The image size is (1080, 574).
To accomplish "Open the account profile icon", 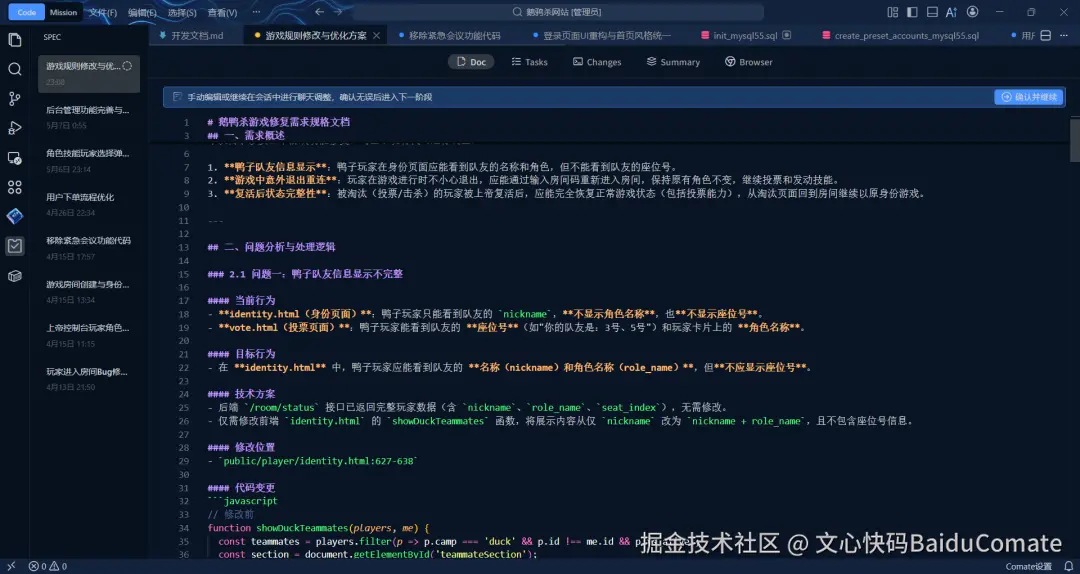I will [x=973, y=12].
